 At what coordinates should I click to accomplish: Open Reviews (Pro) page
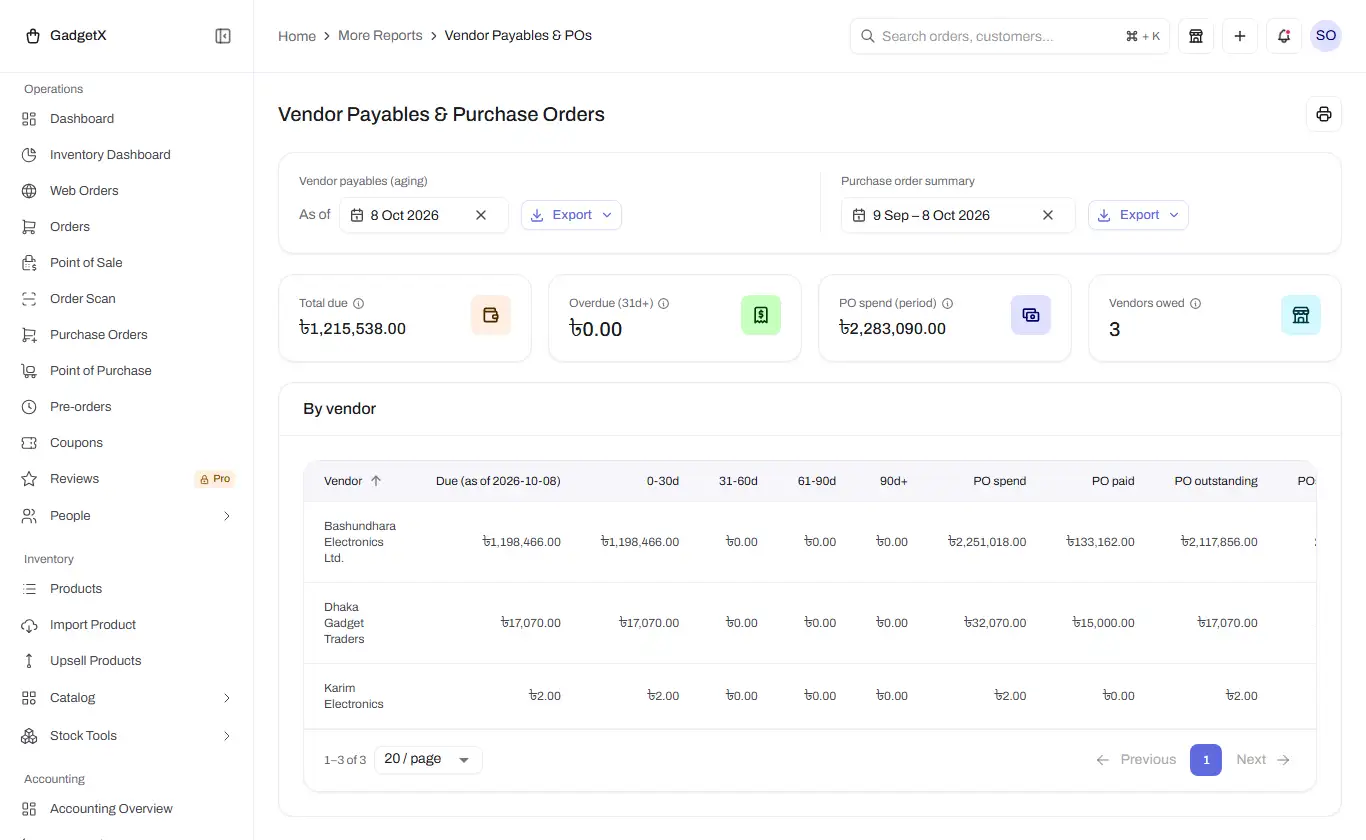pyautogui.click(x=127, y=479)
